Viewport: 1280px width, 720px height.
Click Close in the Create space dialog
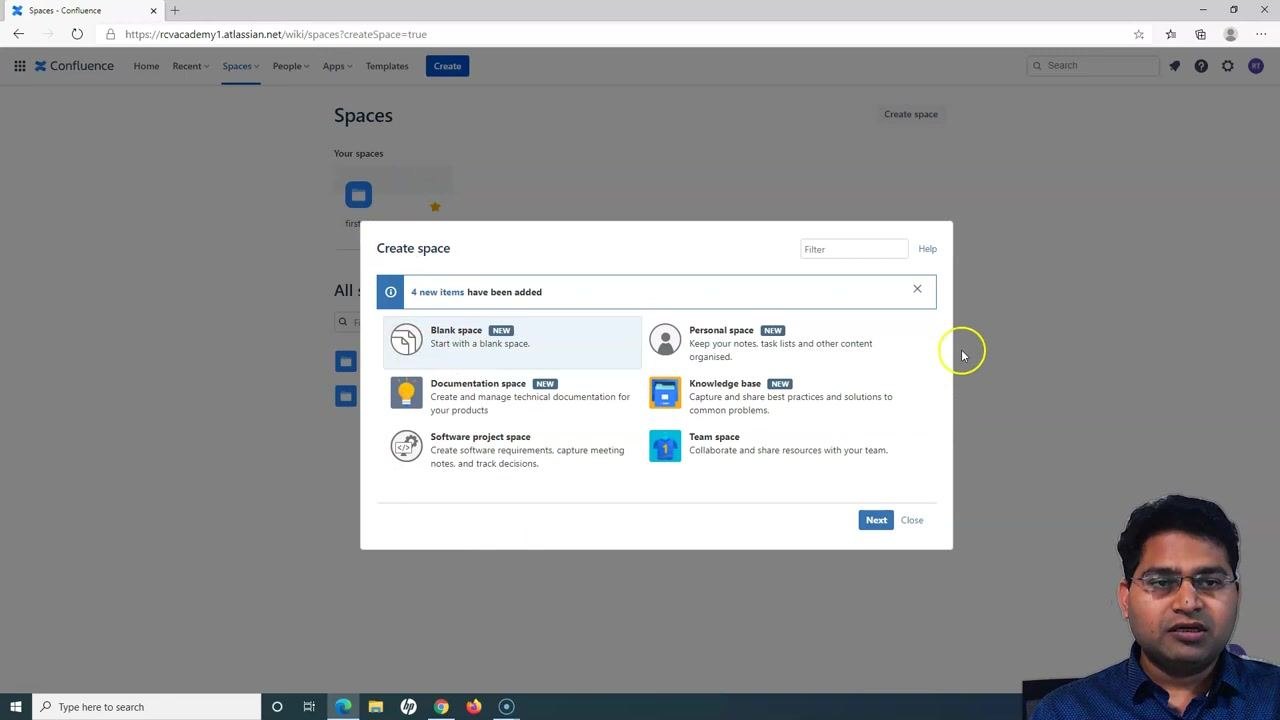click(x=912, y=520)
